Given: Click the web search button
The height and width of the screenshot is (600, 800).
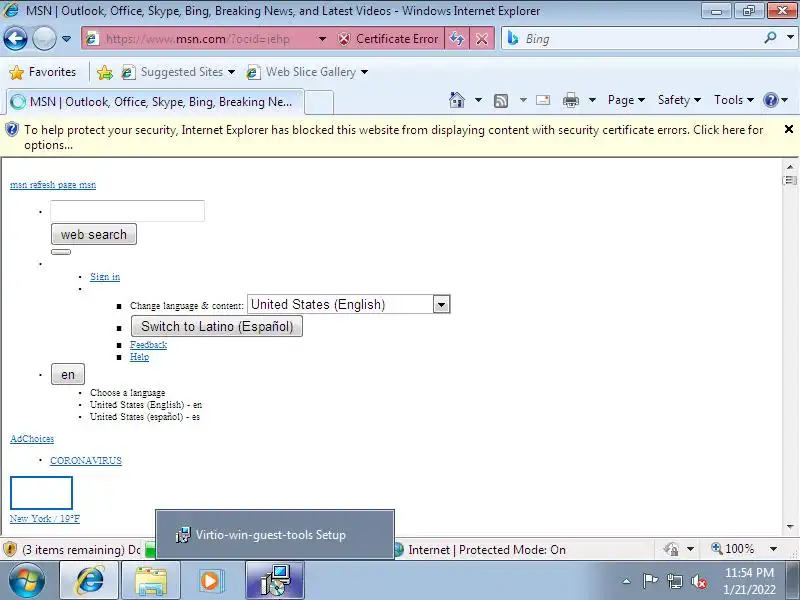Looking at the screenshot, I should point(94,234).
